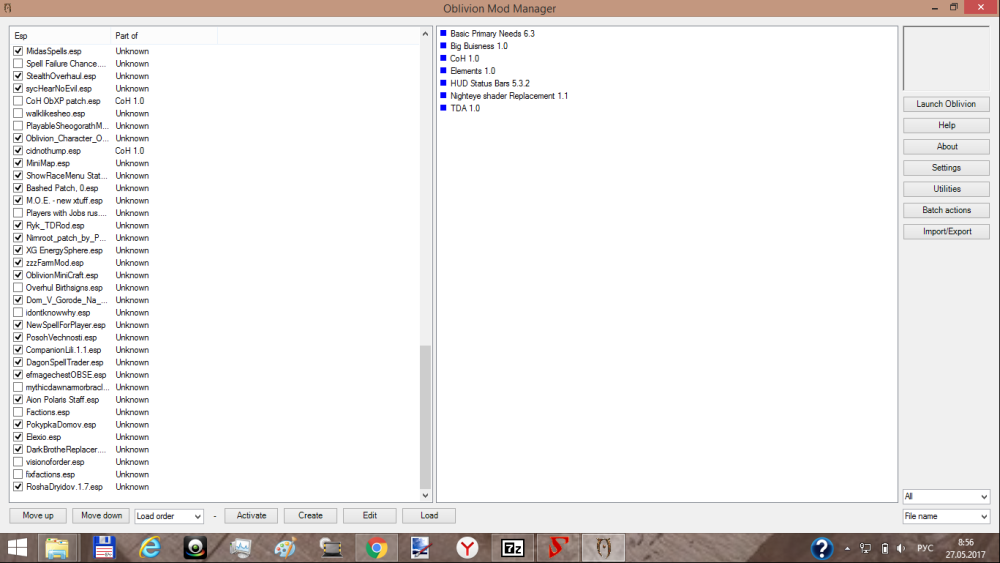Open File name sort dropdown
Image resolution: width=1000 pixels, height=563 pixels.
[946, 516]
